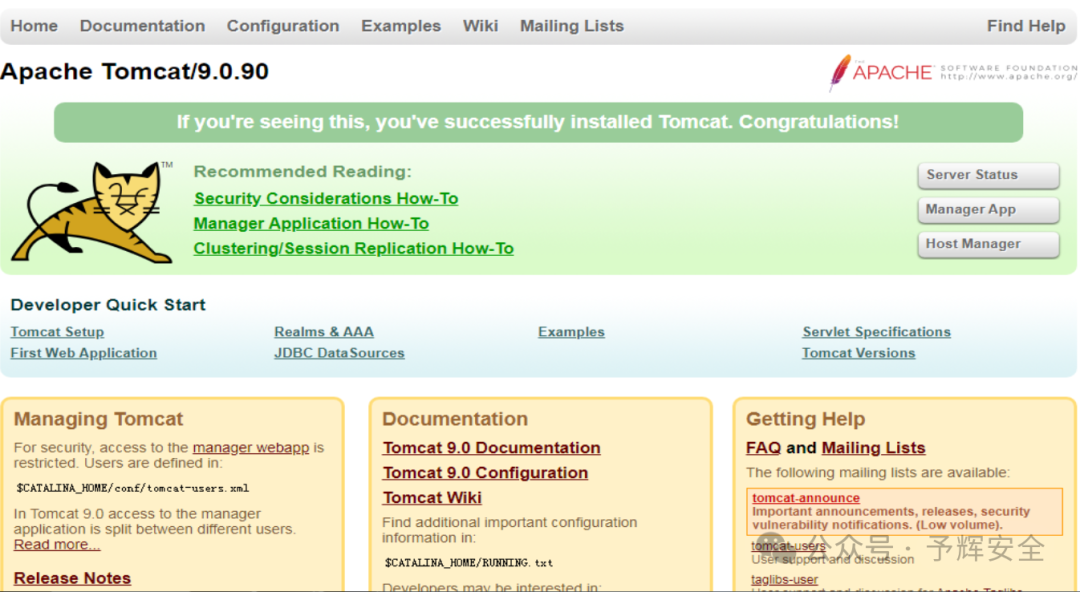
Task: Click Find Help in the top bar
Action: pos(1026,26)
